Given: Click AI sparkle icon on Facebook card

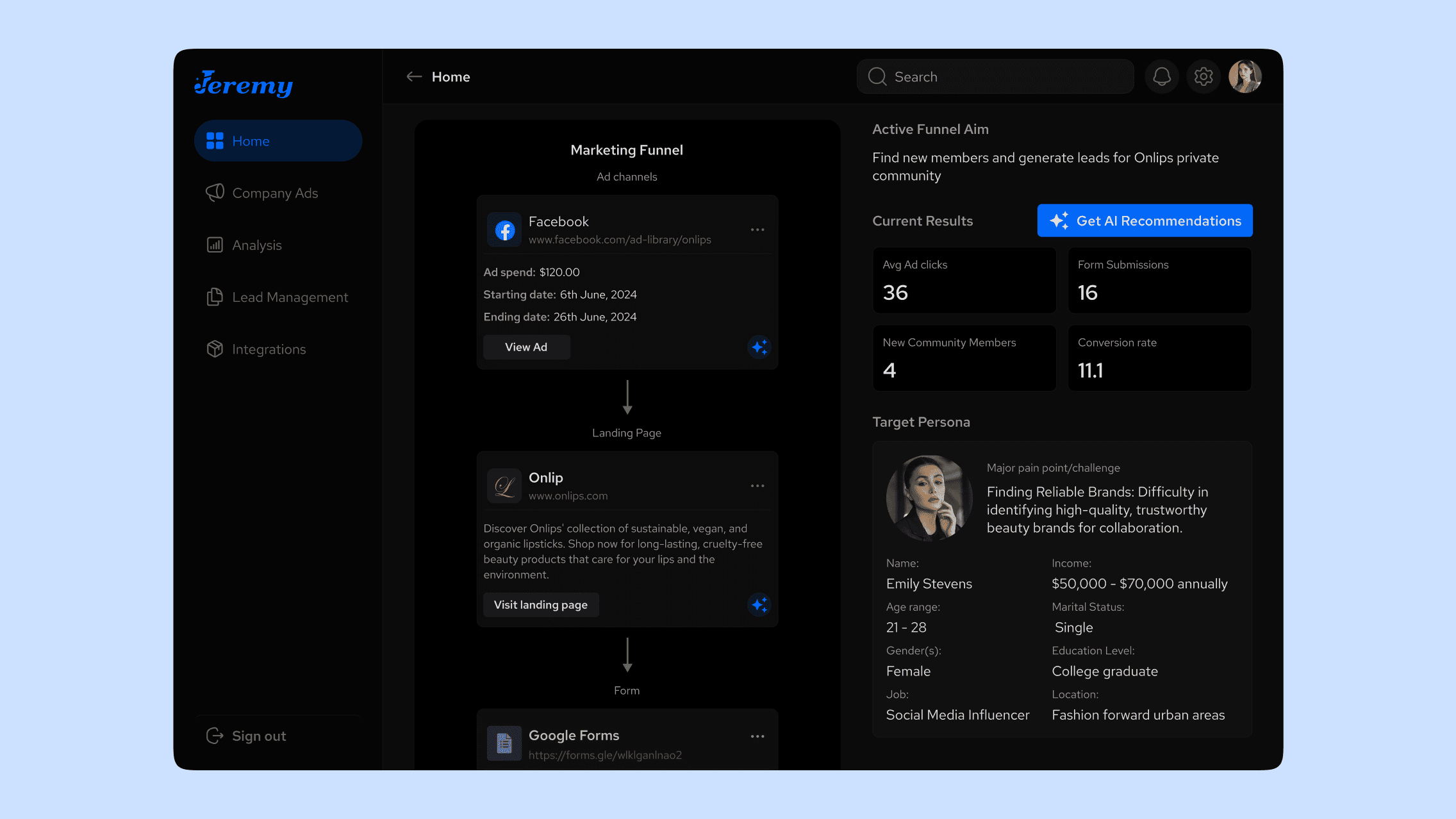Looking at the screenshot, I should click(x=759, y=347).
